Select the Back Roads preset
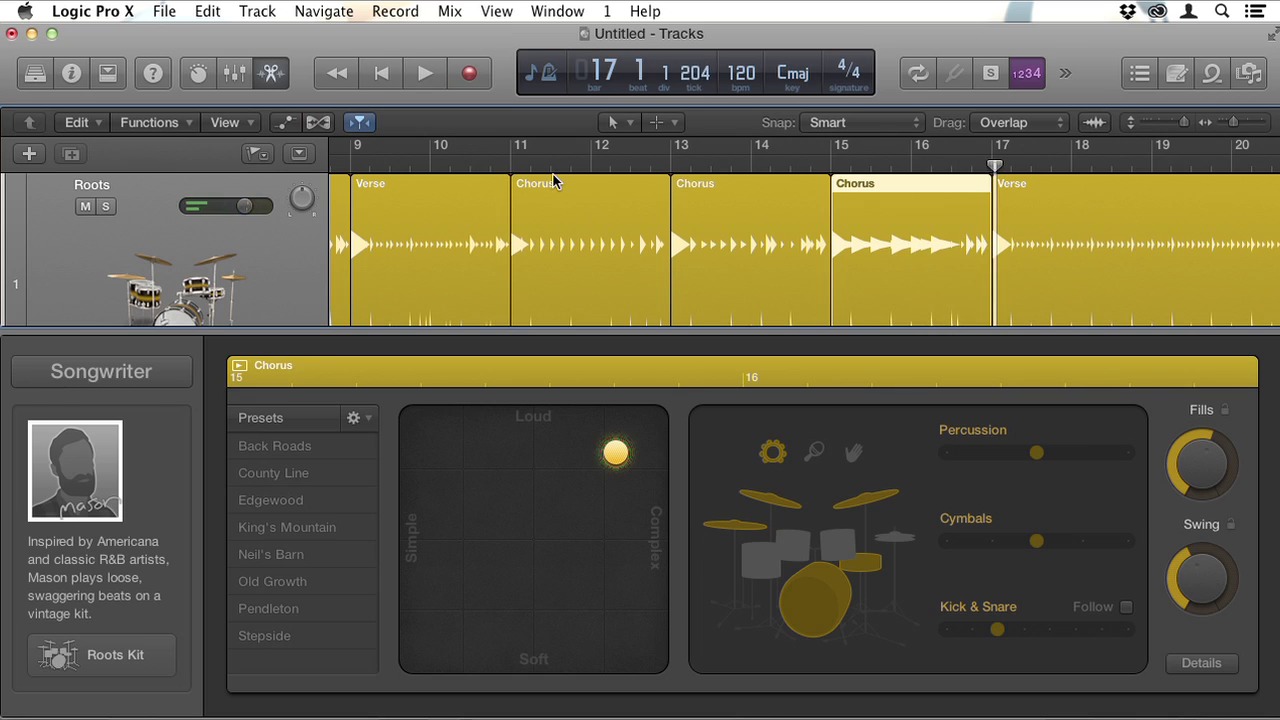Image resolution: width=1280 pixels, height=720 pixels. [303, 446]
